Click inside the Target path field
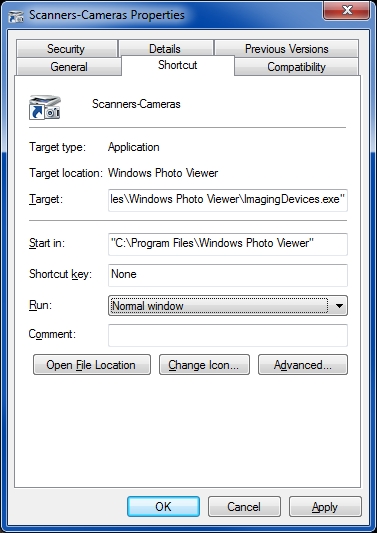377x533 pixels. point(228,200)
